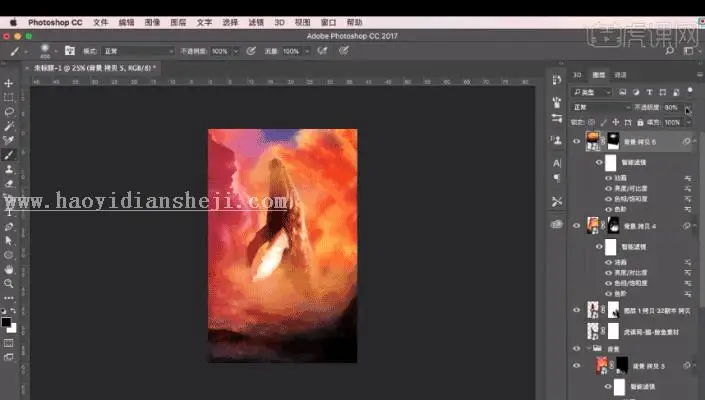Enable airbrush-style build-up icon
This screenshot has height=400, width=705.
coord(322,51)
